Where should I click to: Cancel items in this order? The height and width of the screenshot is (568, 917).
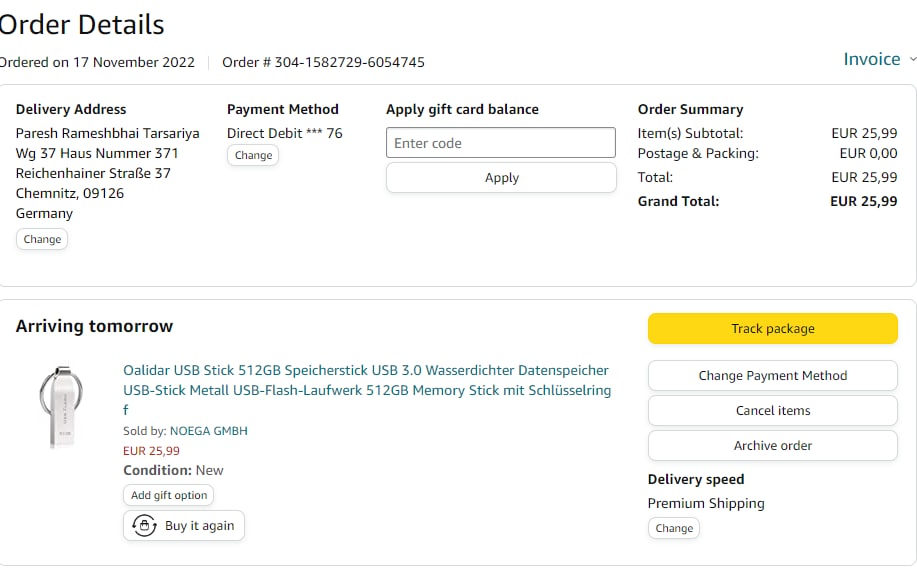pyautogui.click(x=772, y=411)
